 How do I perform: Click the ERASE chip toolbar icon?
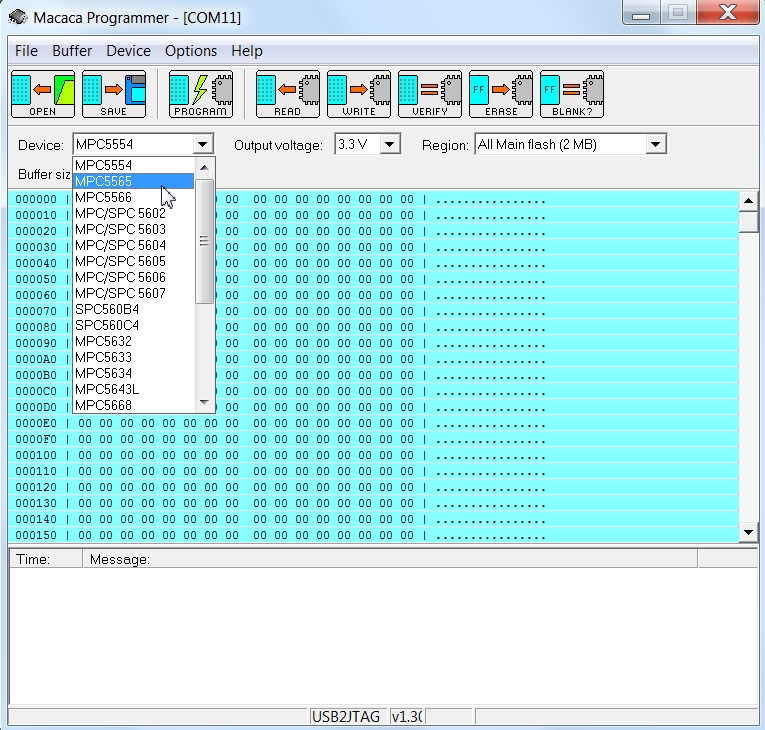(501, 94)
